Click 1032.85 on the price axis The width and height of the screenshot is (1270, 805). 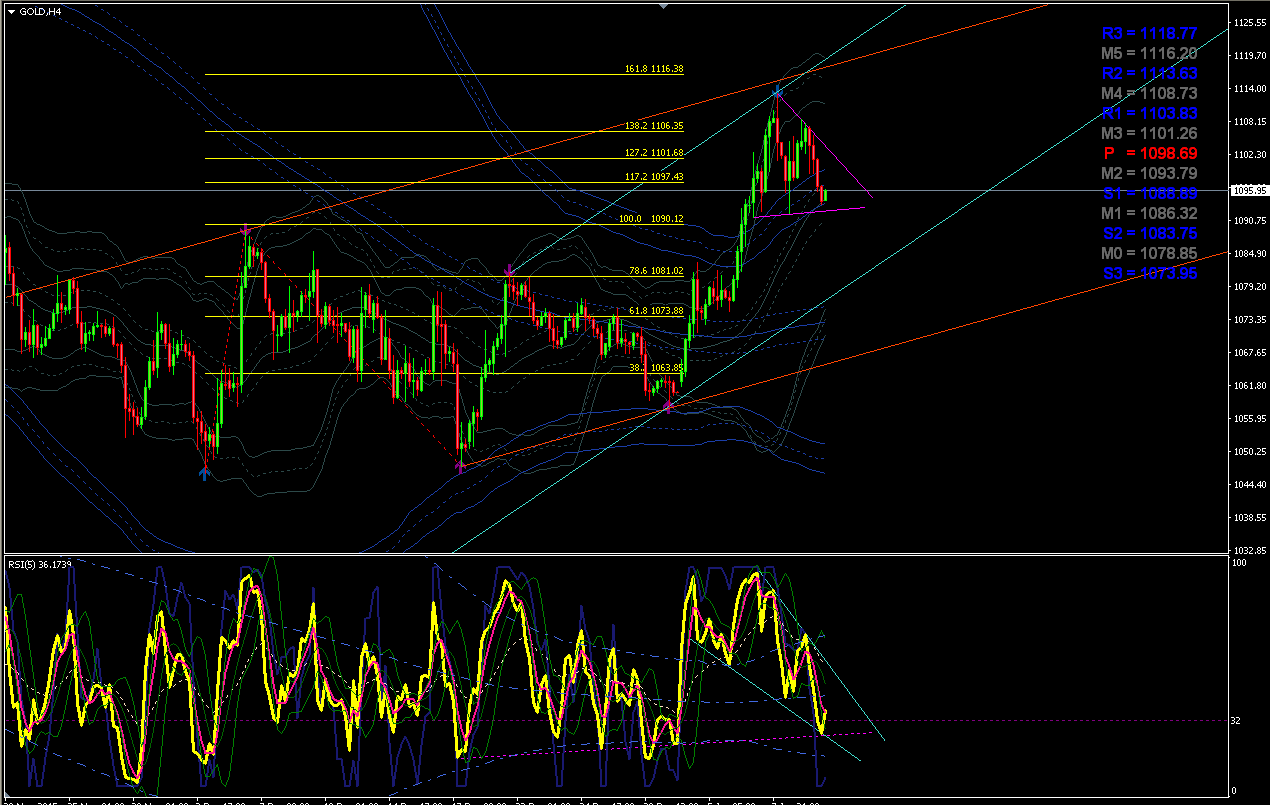[x=1250, y=551]
